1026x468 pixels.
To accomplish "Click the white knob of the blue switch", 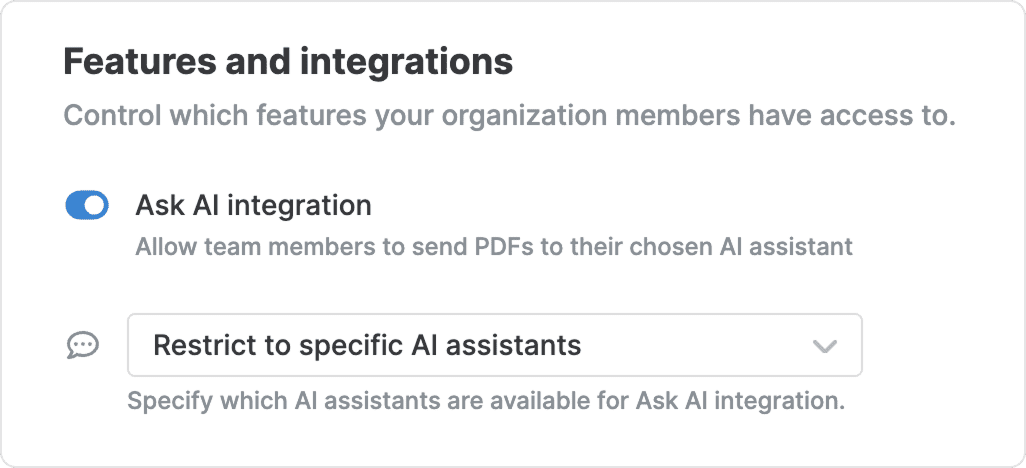I will [x=96, y=206].
